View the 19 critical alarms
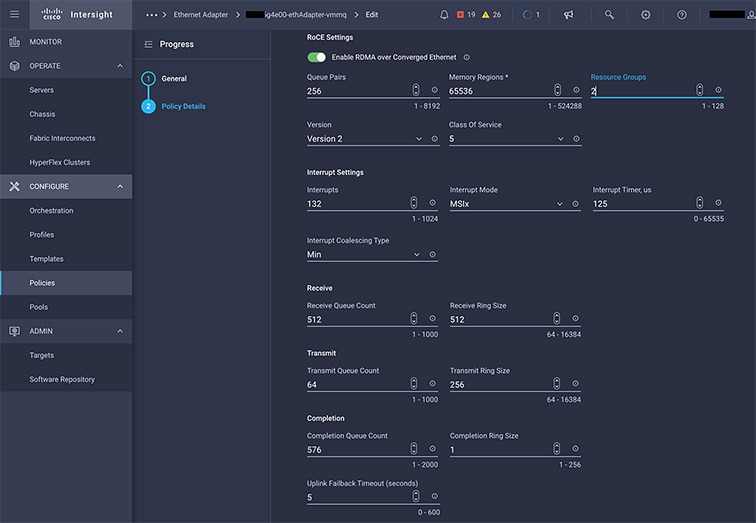 466,15
